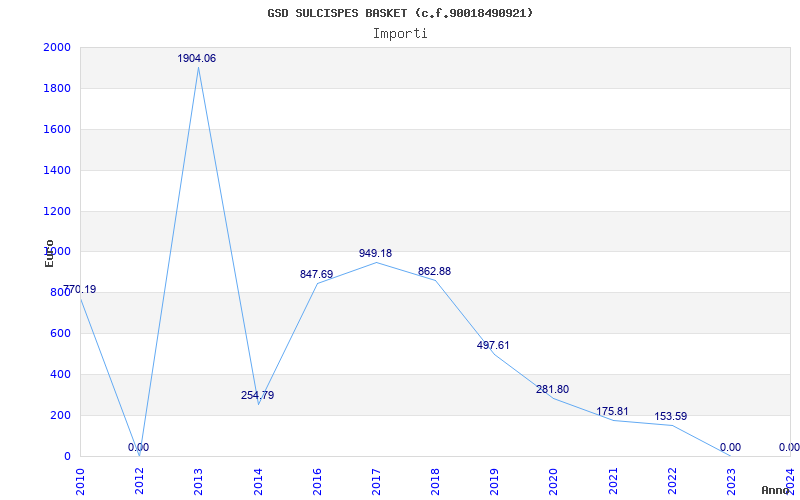Click x-axis year 2016

click(x=317, y=483)
